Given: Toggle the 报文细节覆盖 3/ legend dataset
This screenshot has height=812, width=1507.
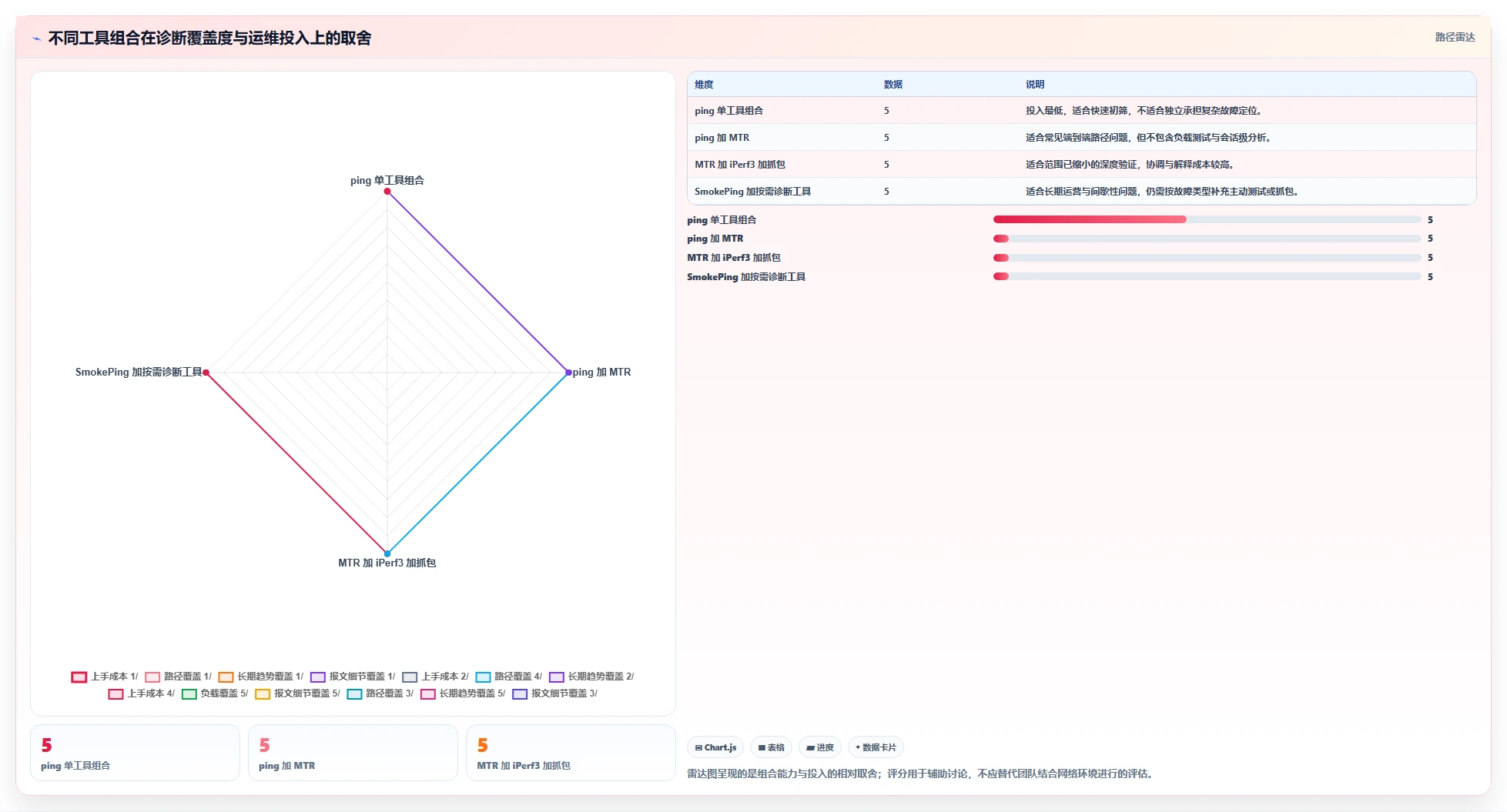Looking at the screenshot, I should pyautogui.click(x=554, y=693).
